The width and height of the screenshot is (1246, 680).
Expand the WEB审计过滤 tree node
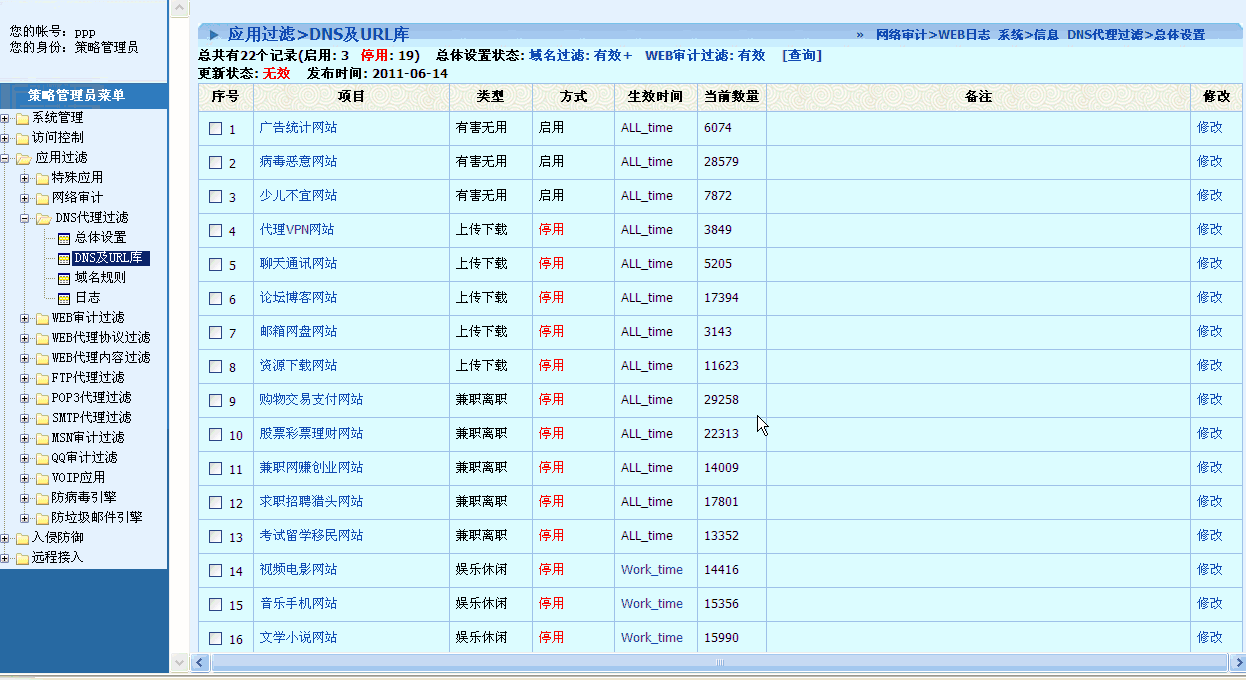coord(25,318)
